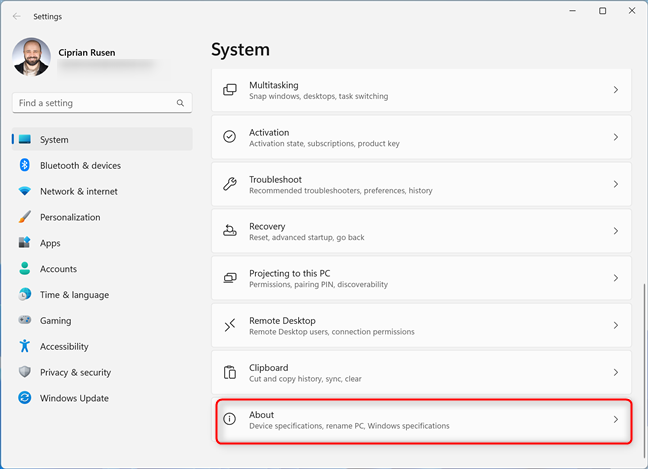This screenshot has height=469, width=648.
Task: Click the Network & internet wifi icon
Action: (x=25, y=191)
